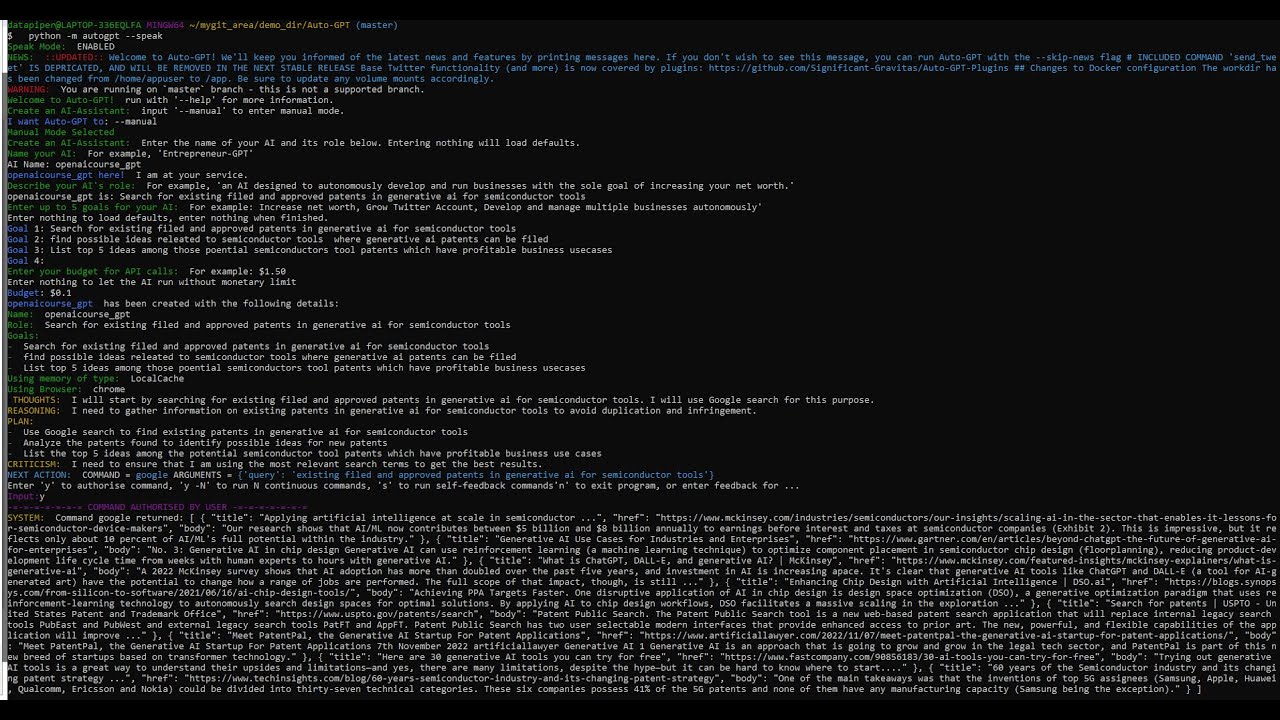Click the 'Input:y' line
The width and height of the screenshot is (1280, 720).
26,497
